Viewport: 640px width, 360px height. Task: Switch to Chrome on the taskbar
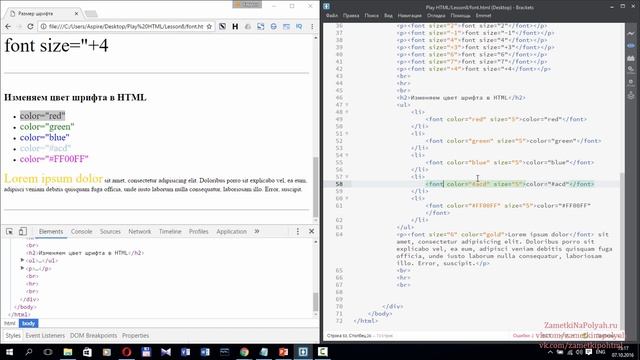[x=244, y=352]
